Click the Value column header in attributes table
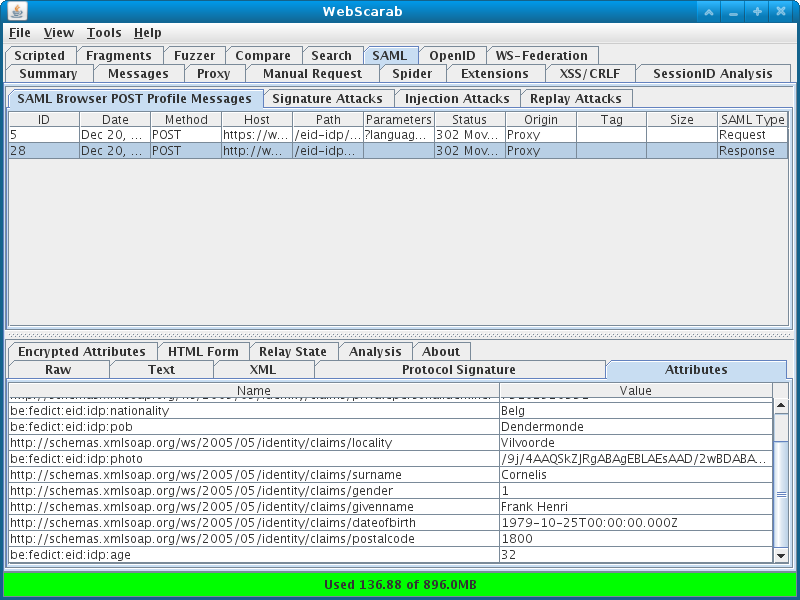 636,390
